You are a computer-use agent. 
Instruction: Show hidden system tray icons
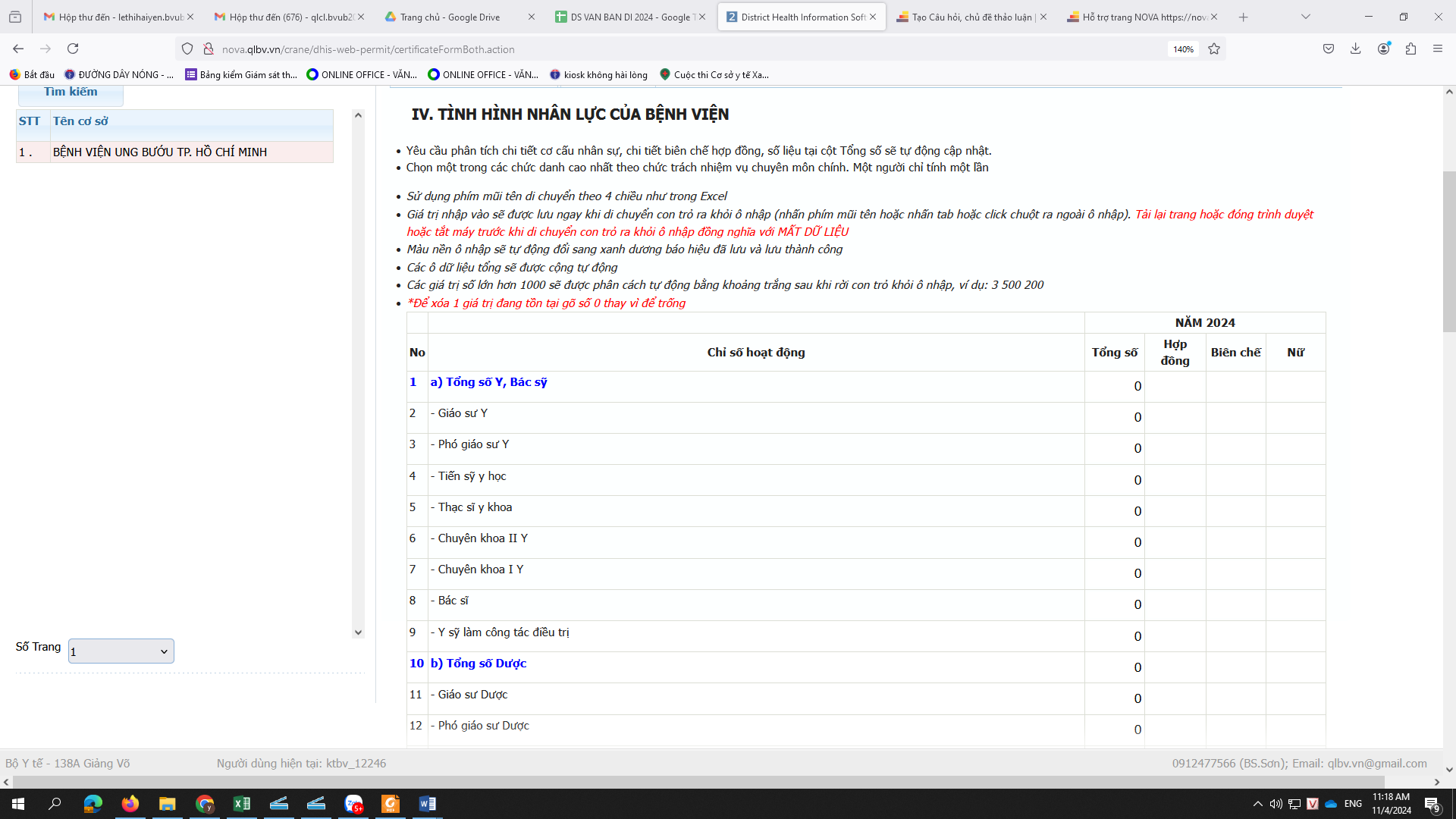(x=1258, y=804)
